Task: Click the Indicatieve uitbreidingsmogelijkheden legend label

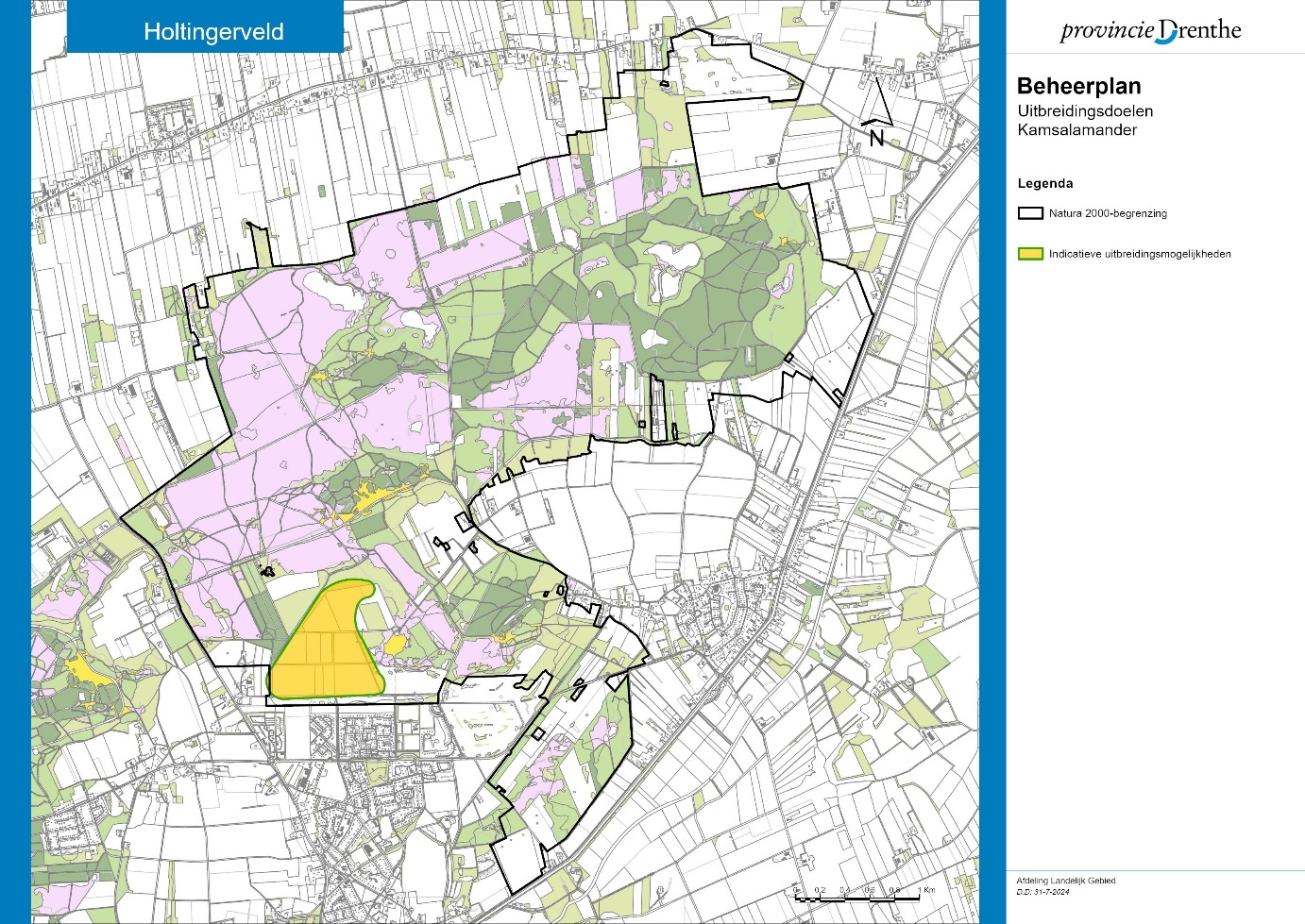Action: pos(1140,254)
